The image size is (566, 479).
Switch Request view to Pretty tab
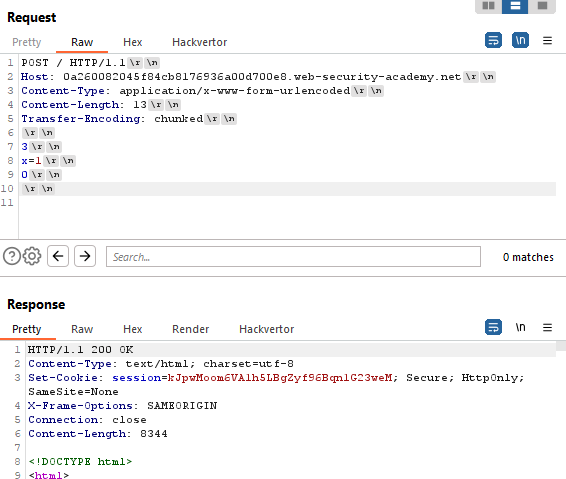(27, 42)
